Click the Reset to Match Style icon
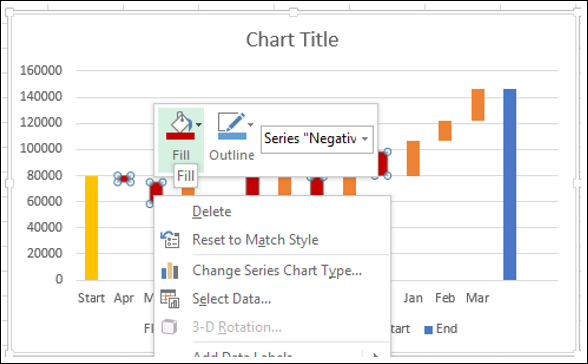The image size is (588, 364). click(x=170, y=240)
